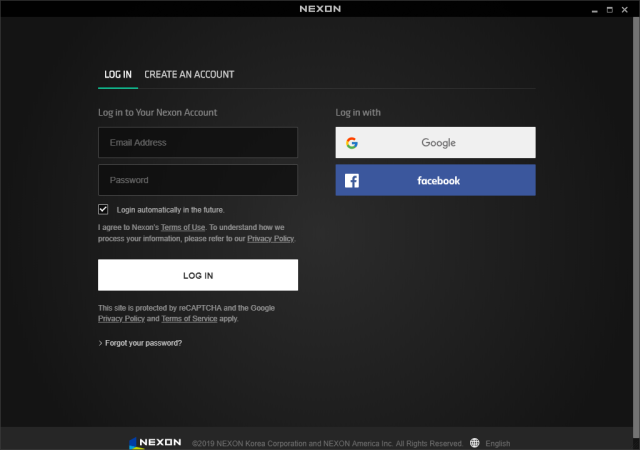Maximize the Nexon launcher window

pos(609,9)
